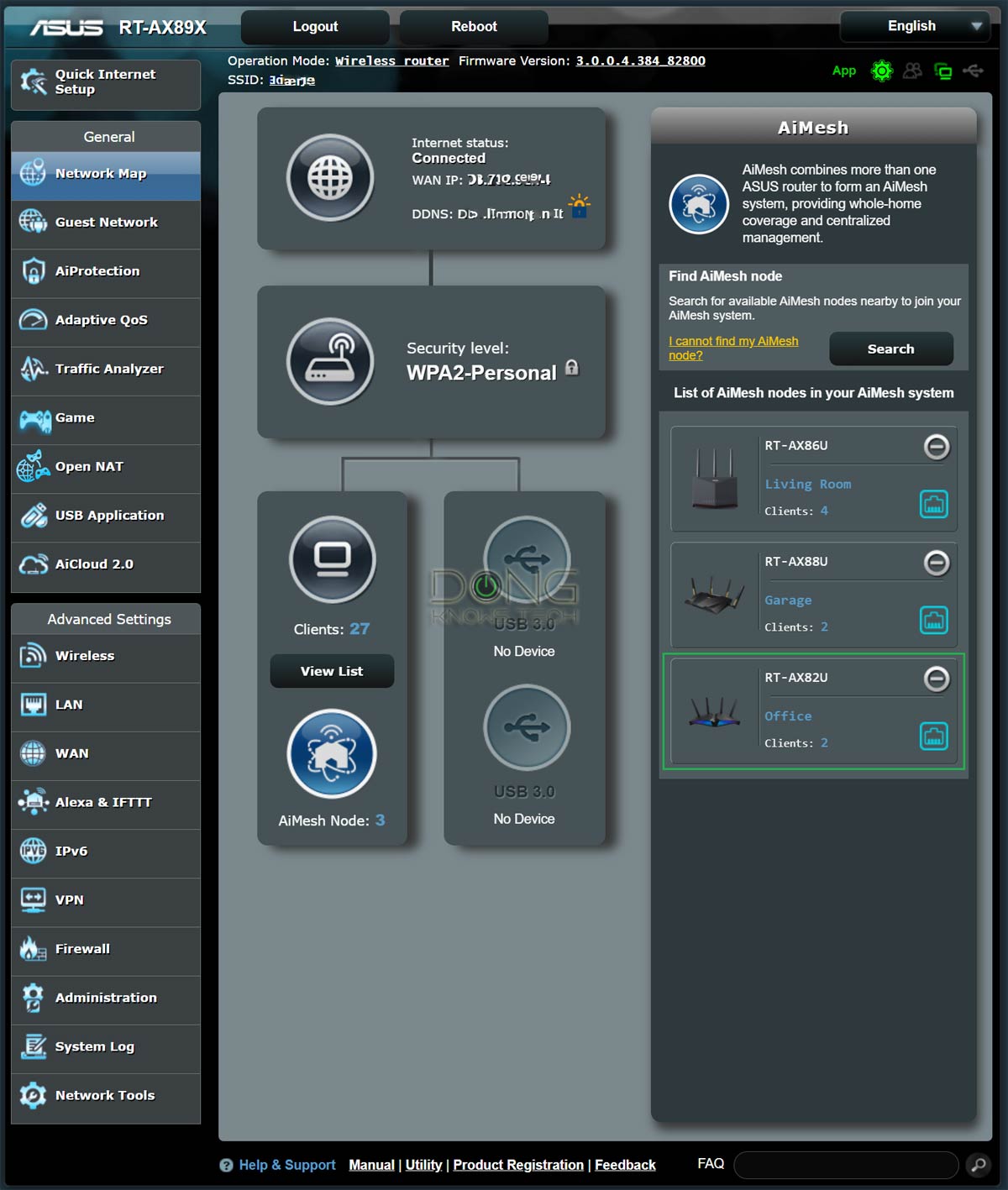Select the wireless router security icon

(329, 362)
